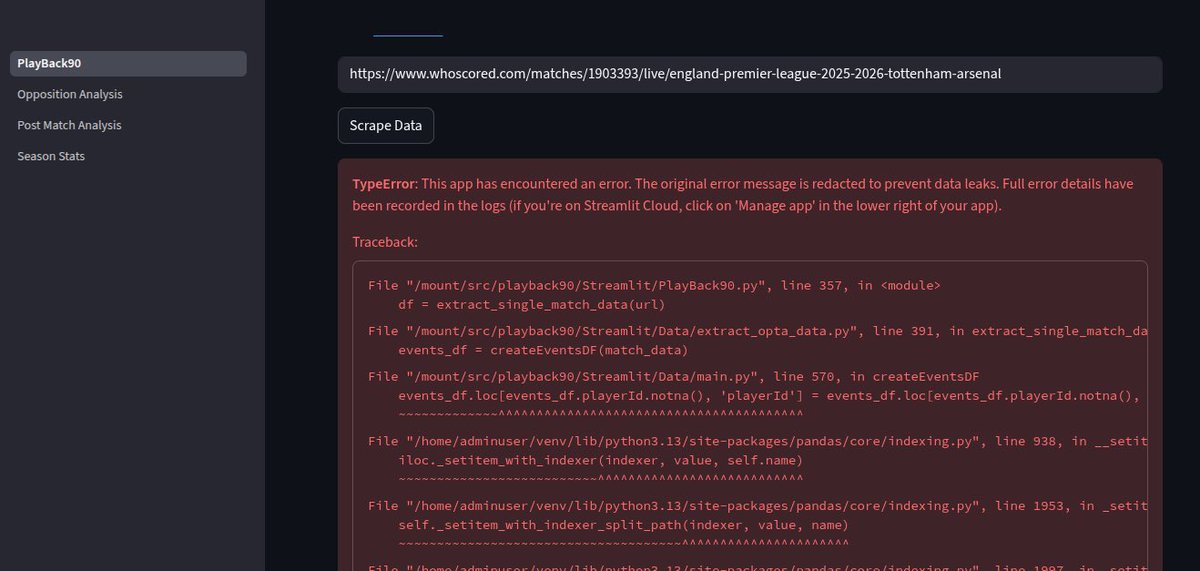Image resolution: width=1200 pixels, height=571 pixels.
Task: Click traceback line for indexing.py line 1953
Action: [x=757, y=506]
